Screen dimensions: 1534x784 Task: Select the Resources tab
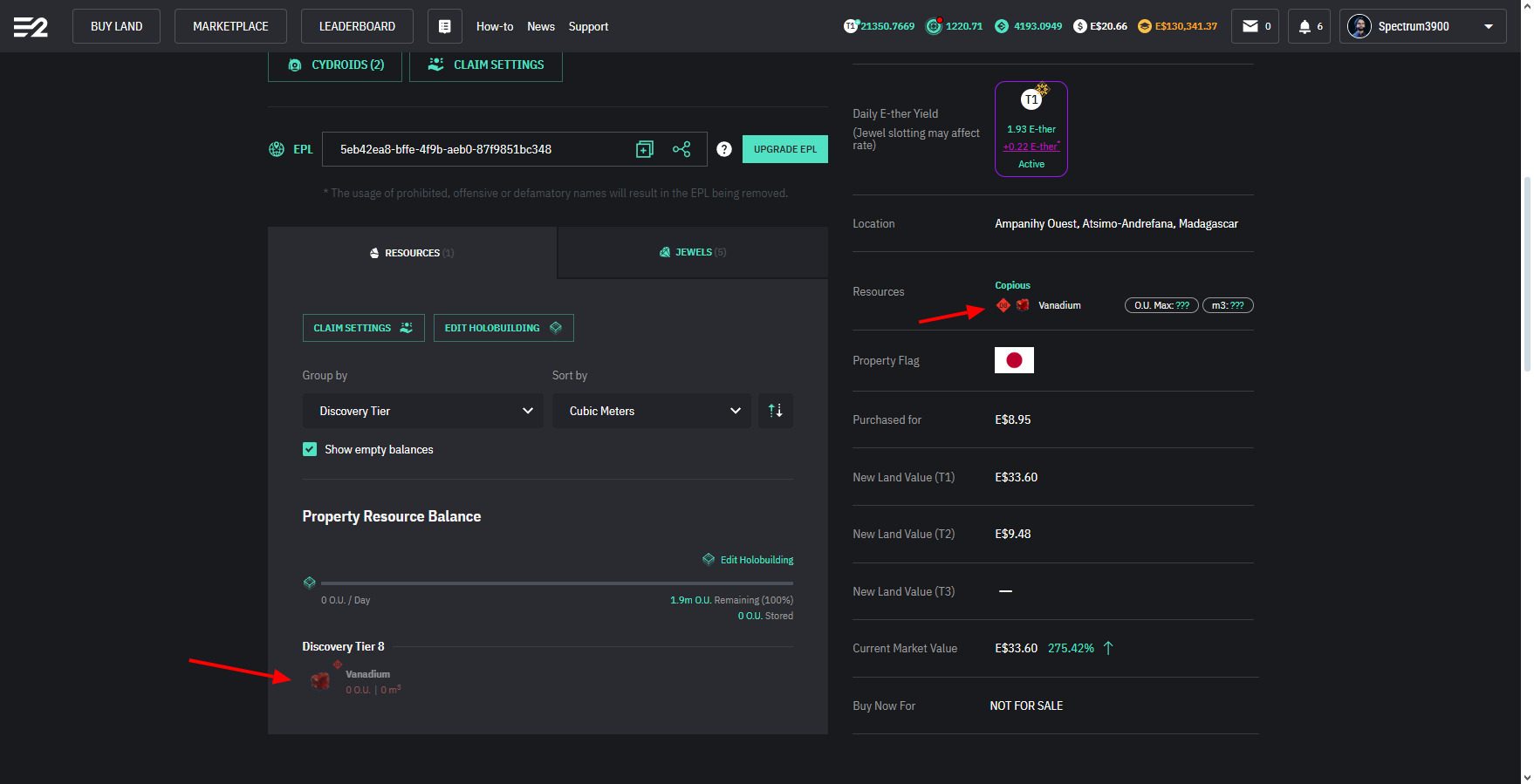[x=412, y=253]
